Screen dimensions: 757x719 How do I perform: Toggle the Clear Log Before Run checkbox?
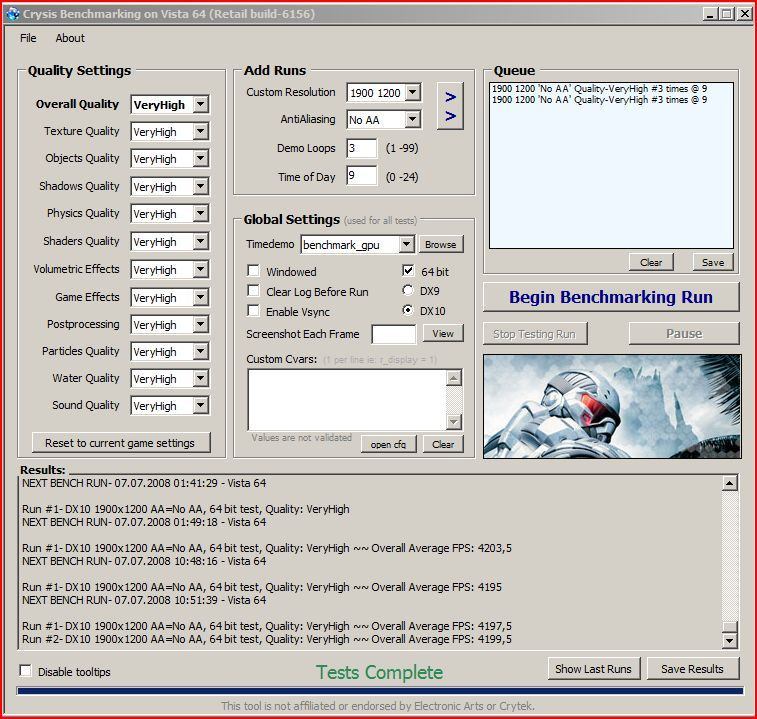(253, 291)
